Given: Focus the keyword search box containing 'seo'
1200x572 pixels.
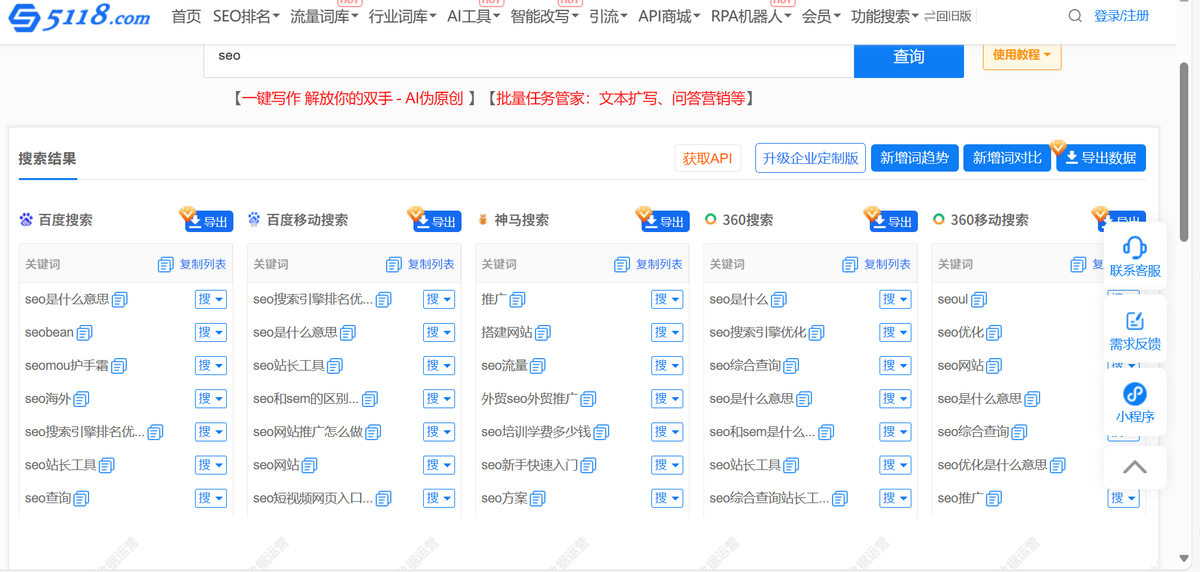Looking at the screenshot, I should [529, 57].
